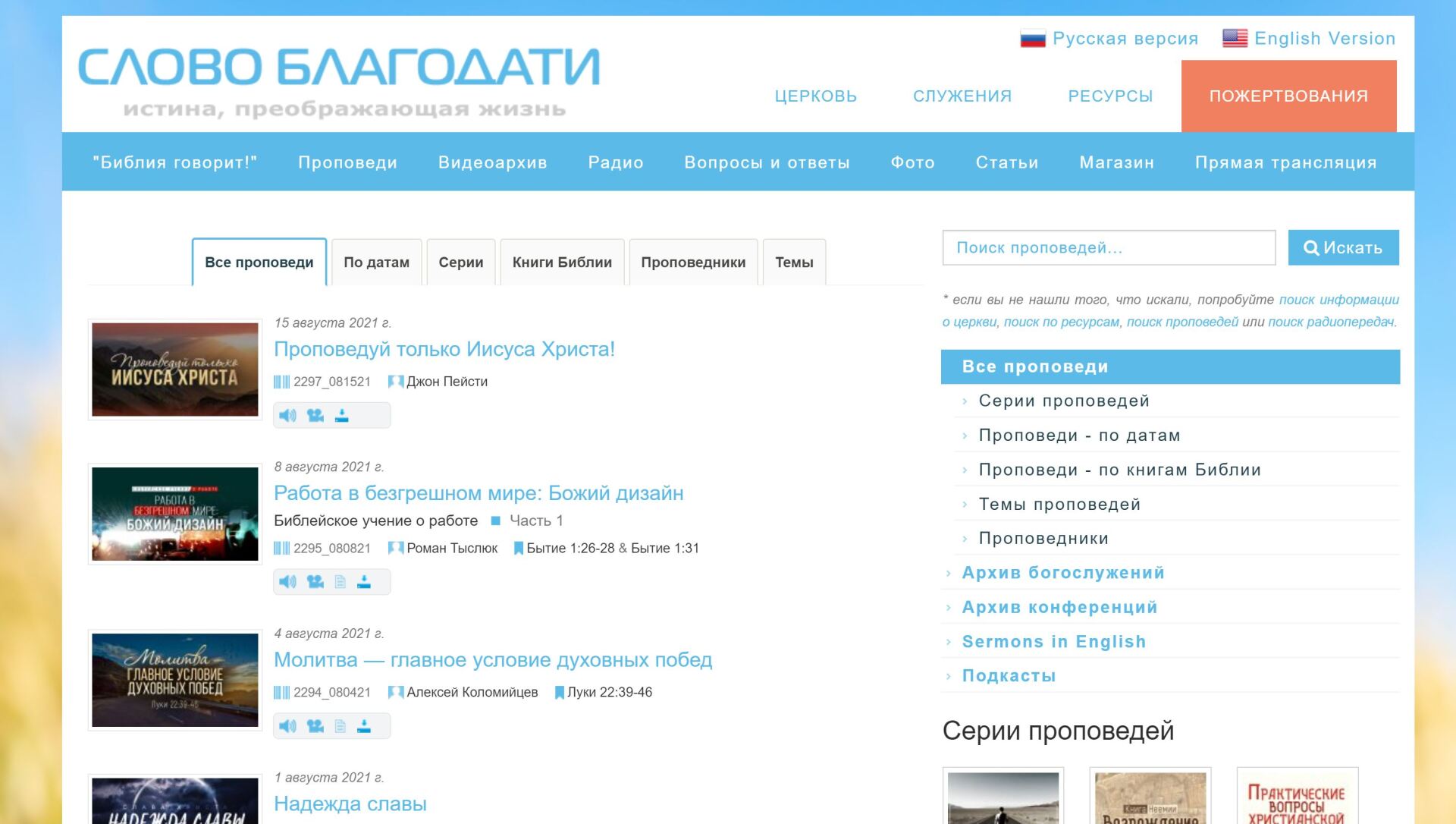The height and width of the screenshot is (824, 1456).
Task: Switch to English Version link
Action: [1325, 39]
